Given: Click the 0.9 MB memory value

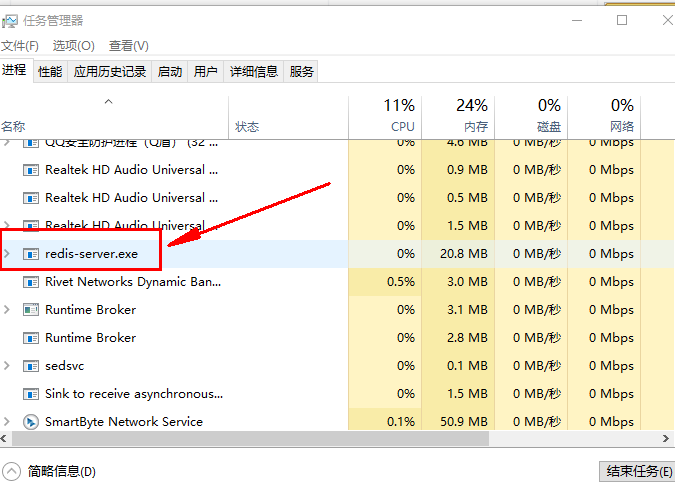Looking at the screenshot, I should pyautogui.click(x=467, y=170).
